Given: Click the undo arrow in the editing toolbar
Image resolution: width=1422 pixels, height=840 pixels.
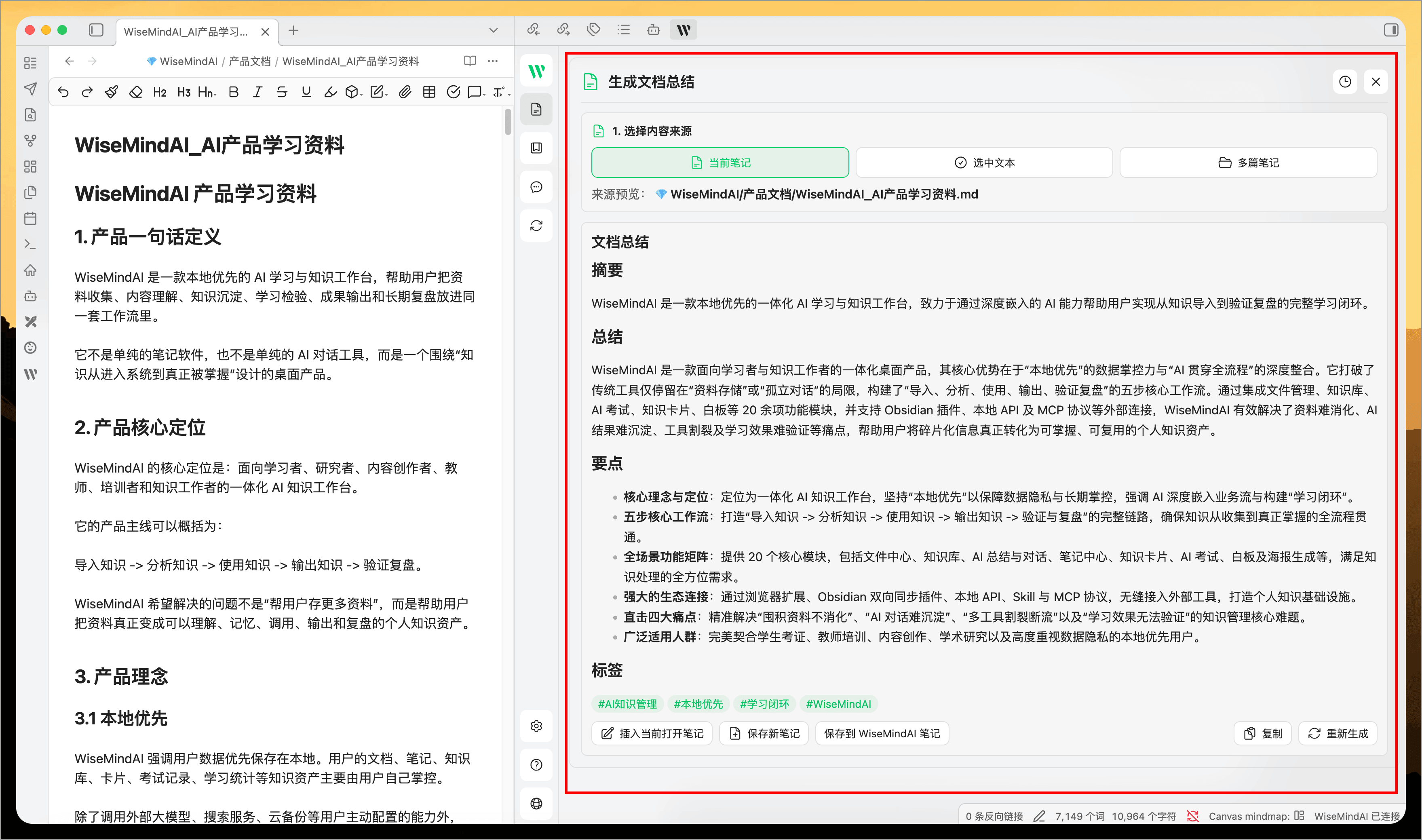Looking at the screenshot, I should 63,92.
